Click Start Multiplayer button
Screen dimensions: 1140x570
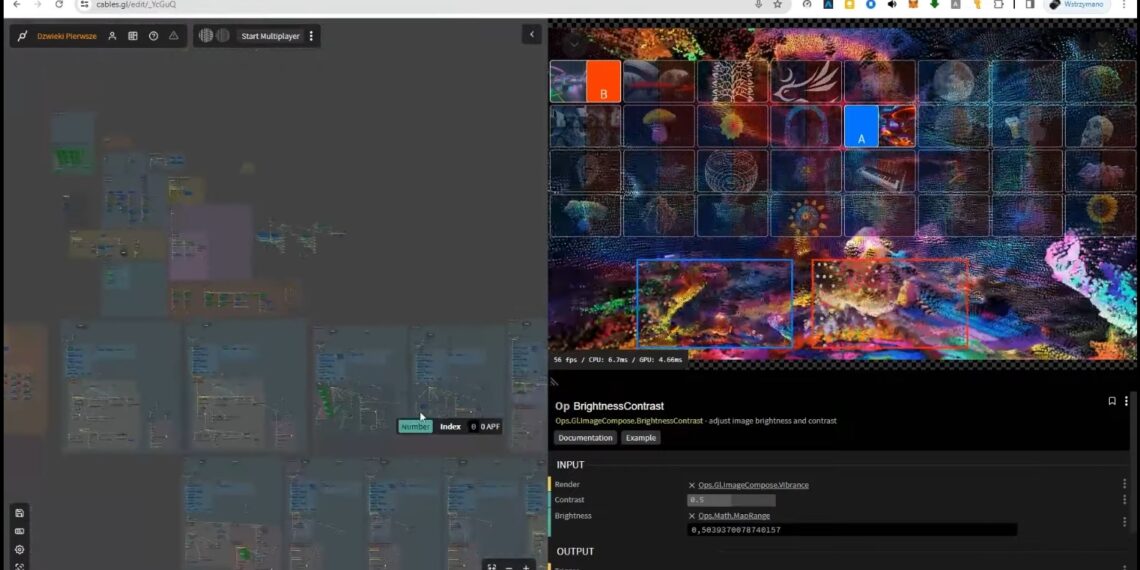pos(270,36)
